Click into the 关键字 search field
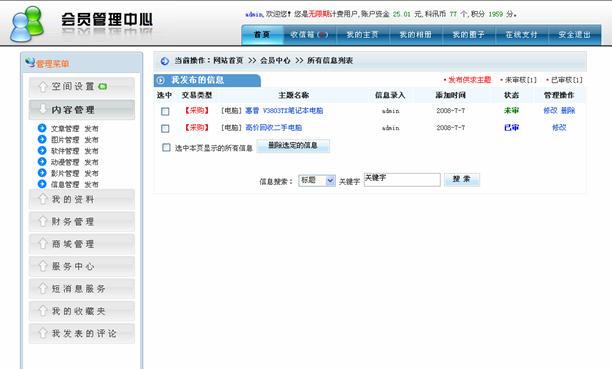 click(x=402, y=180)
